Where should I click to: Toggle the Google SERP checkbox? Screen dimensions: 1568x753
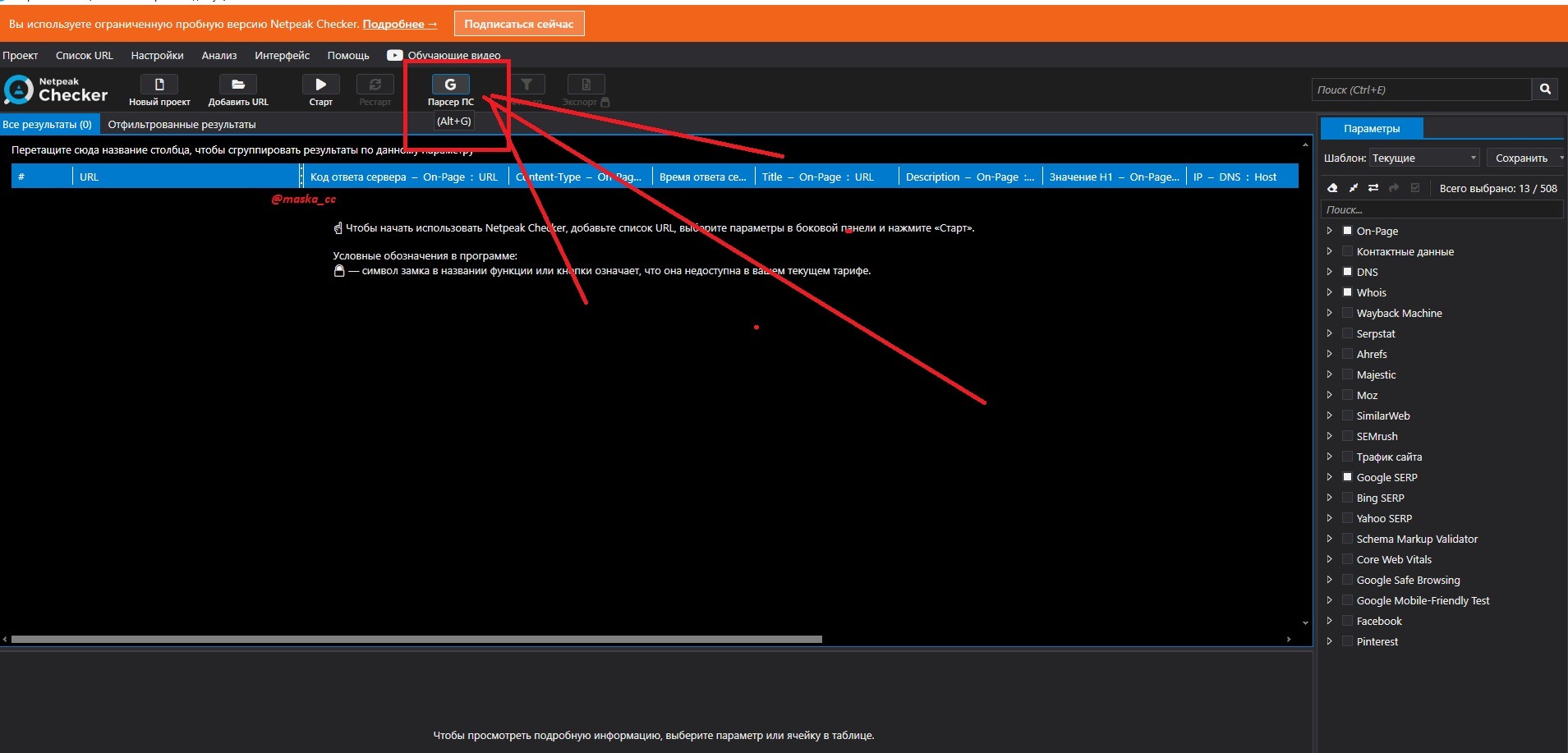click(x=1347, y=477)
